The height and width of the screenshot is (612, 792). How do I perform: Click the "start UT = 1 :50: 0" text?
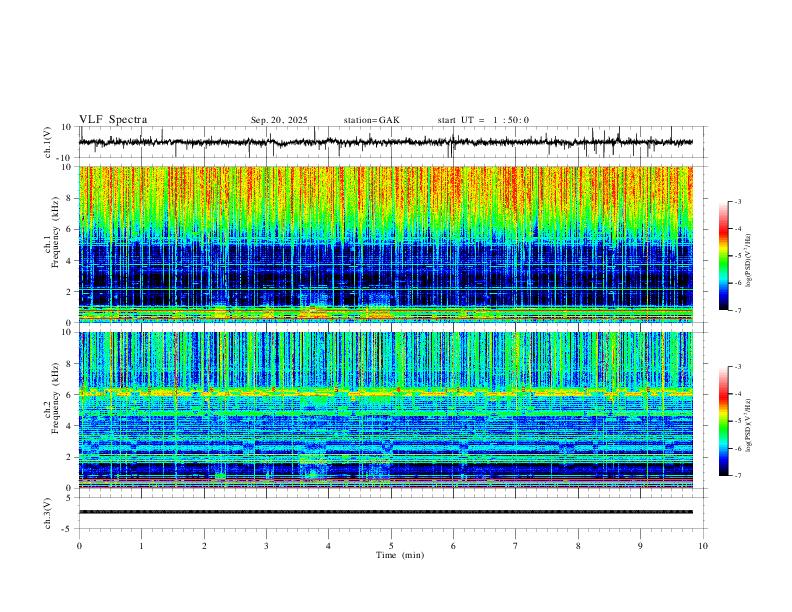coord(483,120)
